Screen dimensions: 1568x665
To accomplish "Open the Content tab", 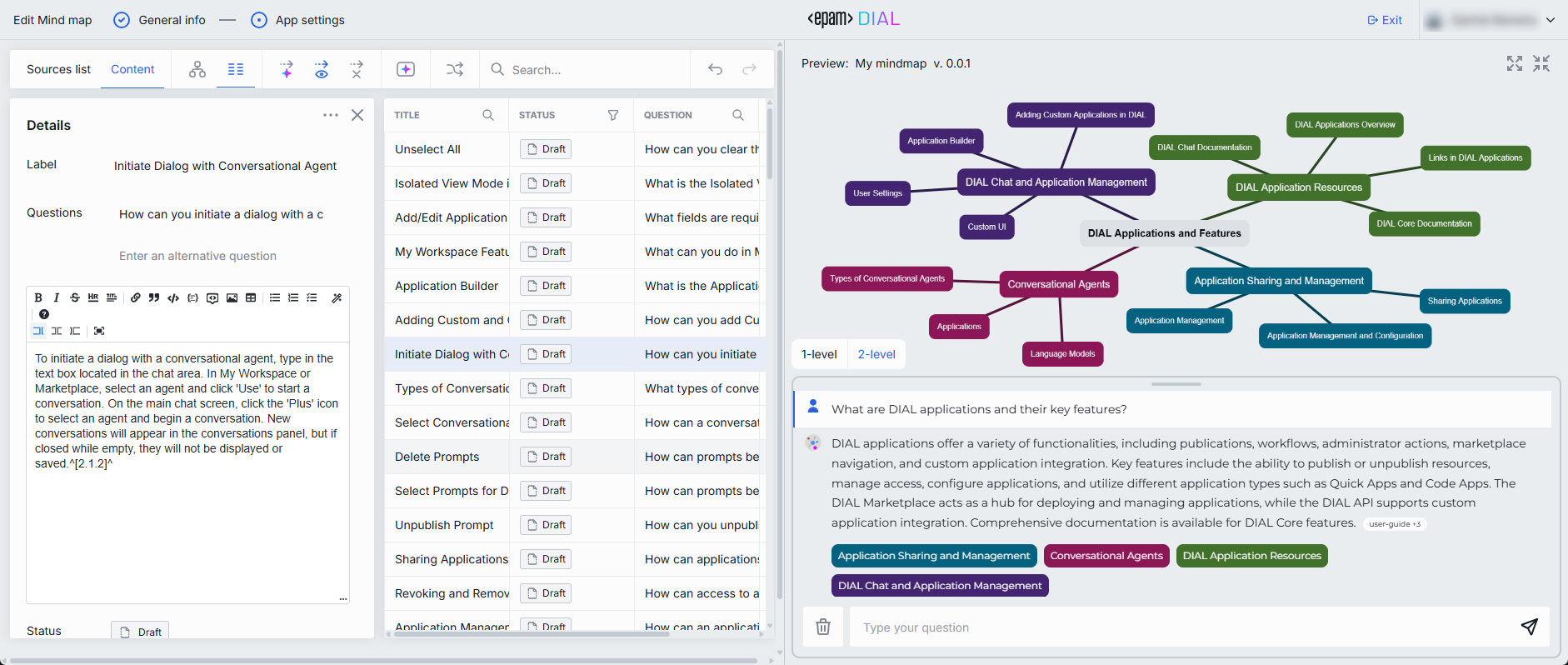I will click(132, 69).
